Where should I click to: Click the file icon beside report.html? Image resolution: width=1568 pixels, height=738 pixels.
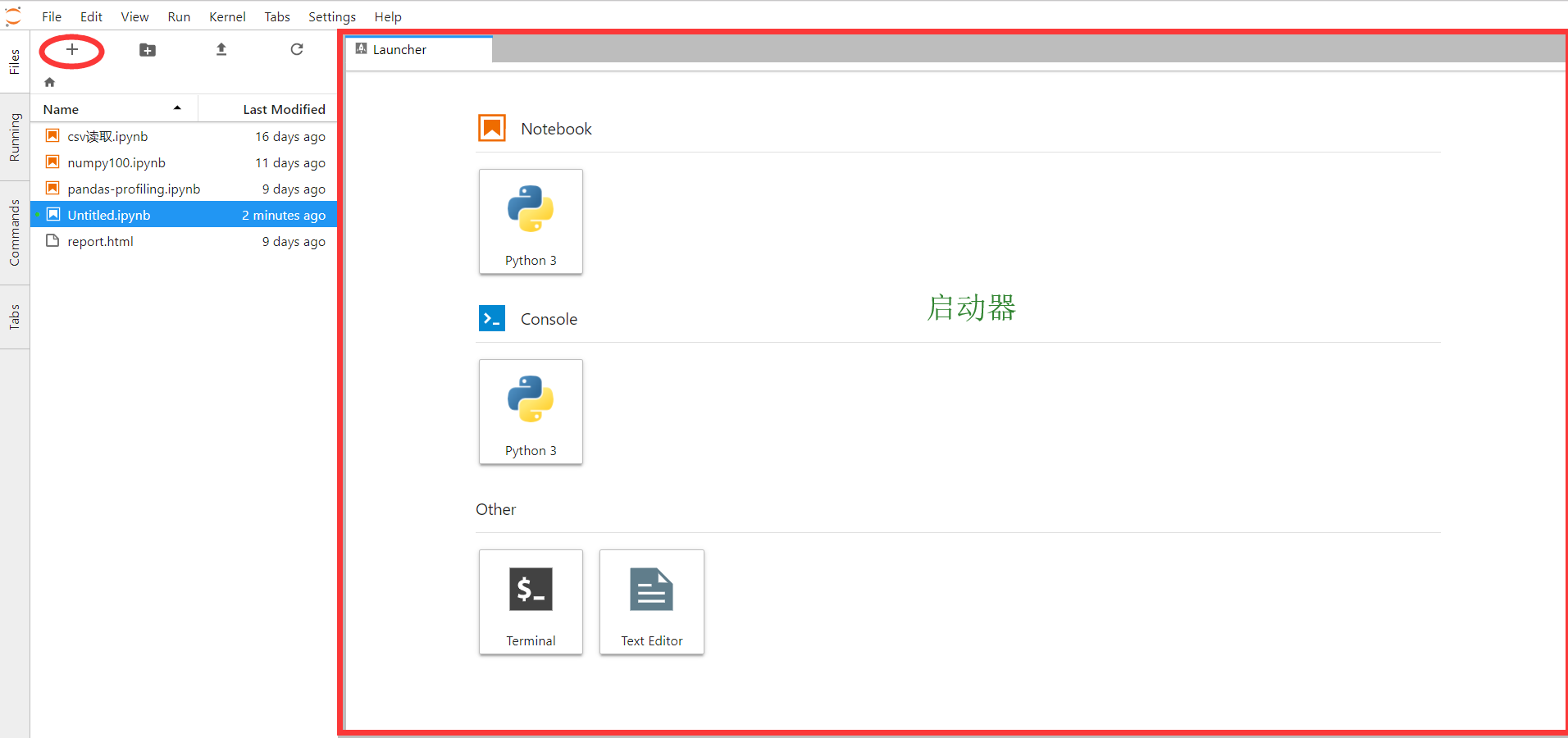point(52,240)
